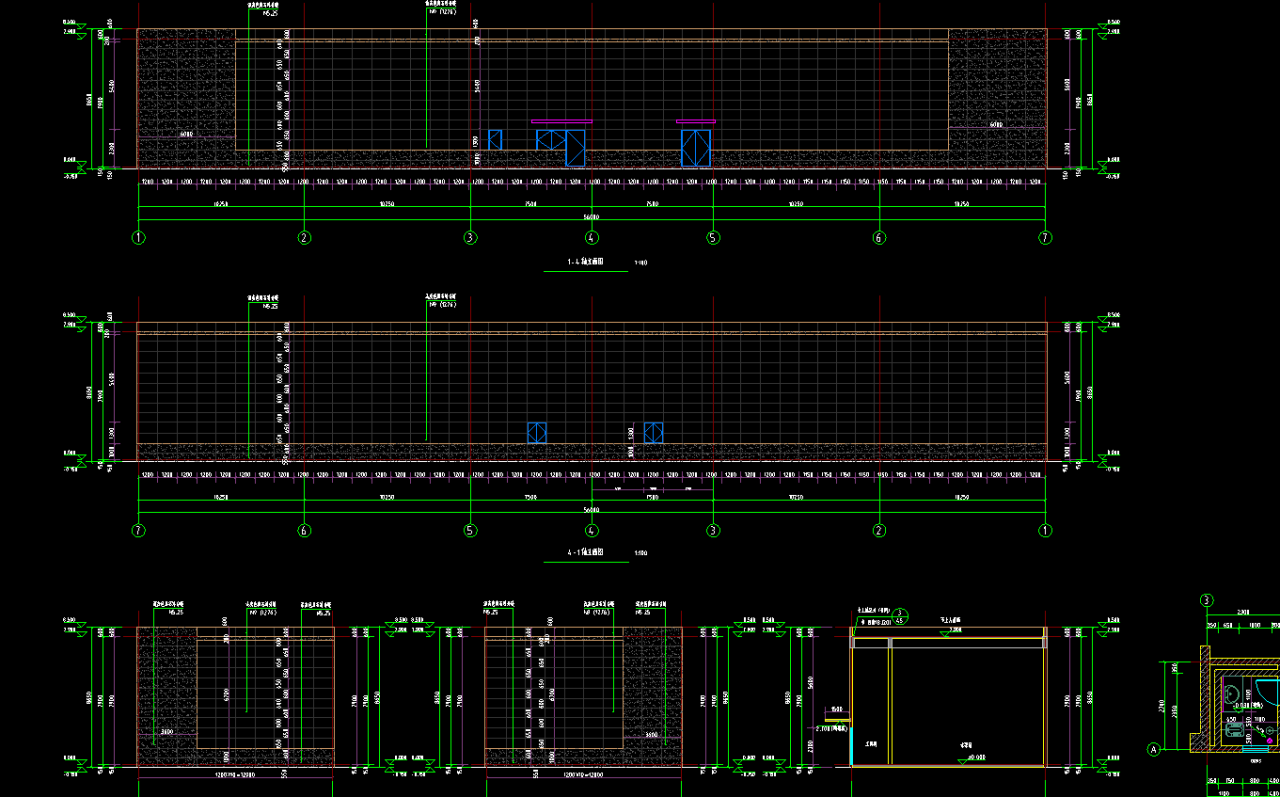The width and height of the screenshot is (1280, 797).
Task: Select axis bubble 7 under the second elevation
Action: (x=139, y=530)
